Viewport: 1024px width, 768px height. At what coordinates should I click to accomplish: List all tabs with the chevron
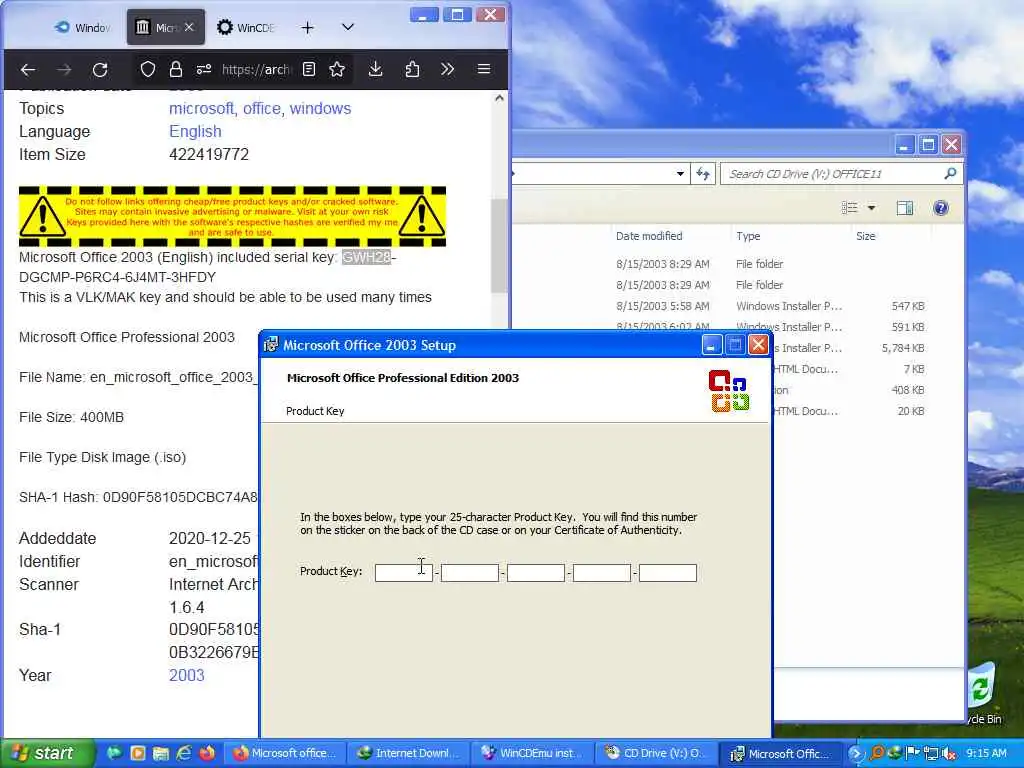pos(348,27)
